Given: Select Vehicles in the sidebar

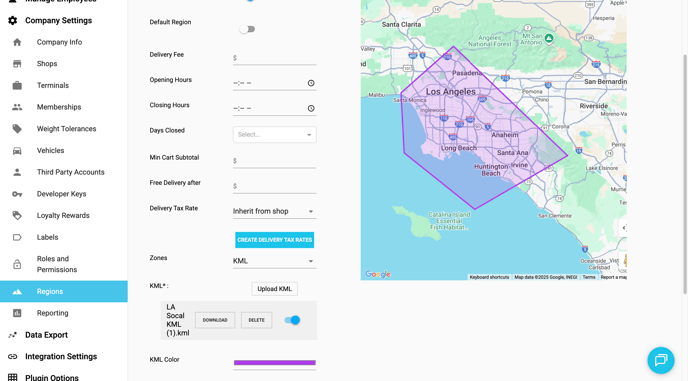Looking at the screenshot, I should (x=50, y=151).
